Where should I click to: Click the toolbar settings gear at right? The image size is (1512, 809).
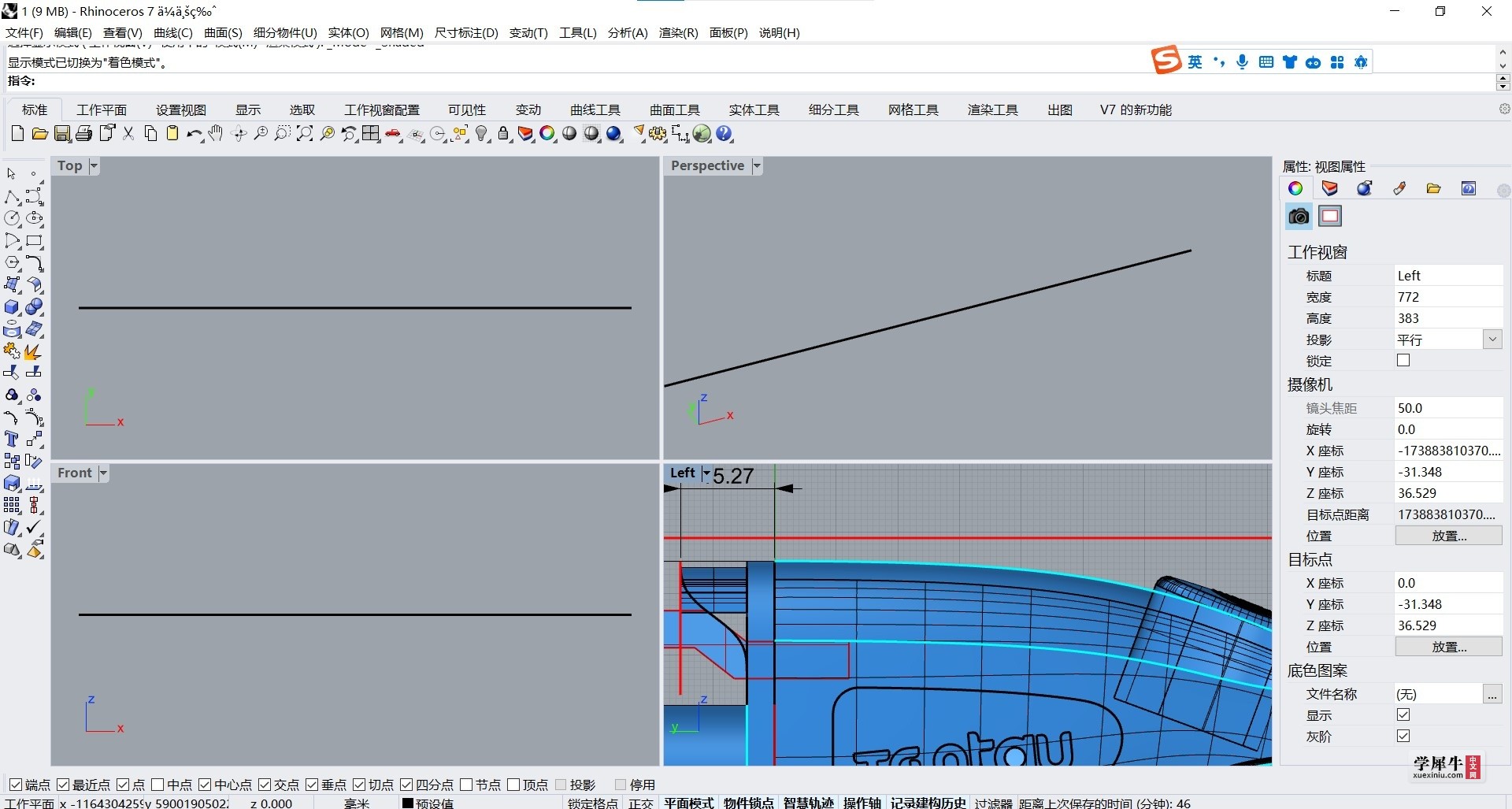click(x=1504, y=109)
